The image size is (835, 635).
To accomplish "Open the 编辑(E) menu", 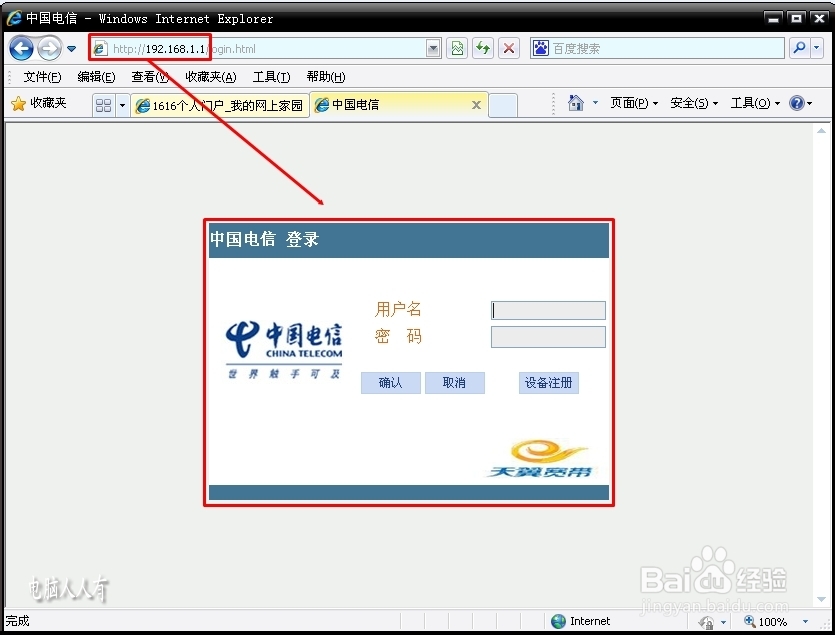I will tap(96, 77).
